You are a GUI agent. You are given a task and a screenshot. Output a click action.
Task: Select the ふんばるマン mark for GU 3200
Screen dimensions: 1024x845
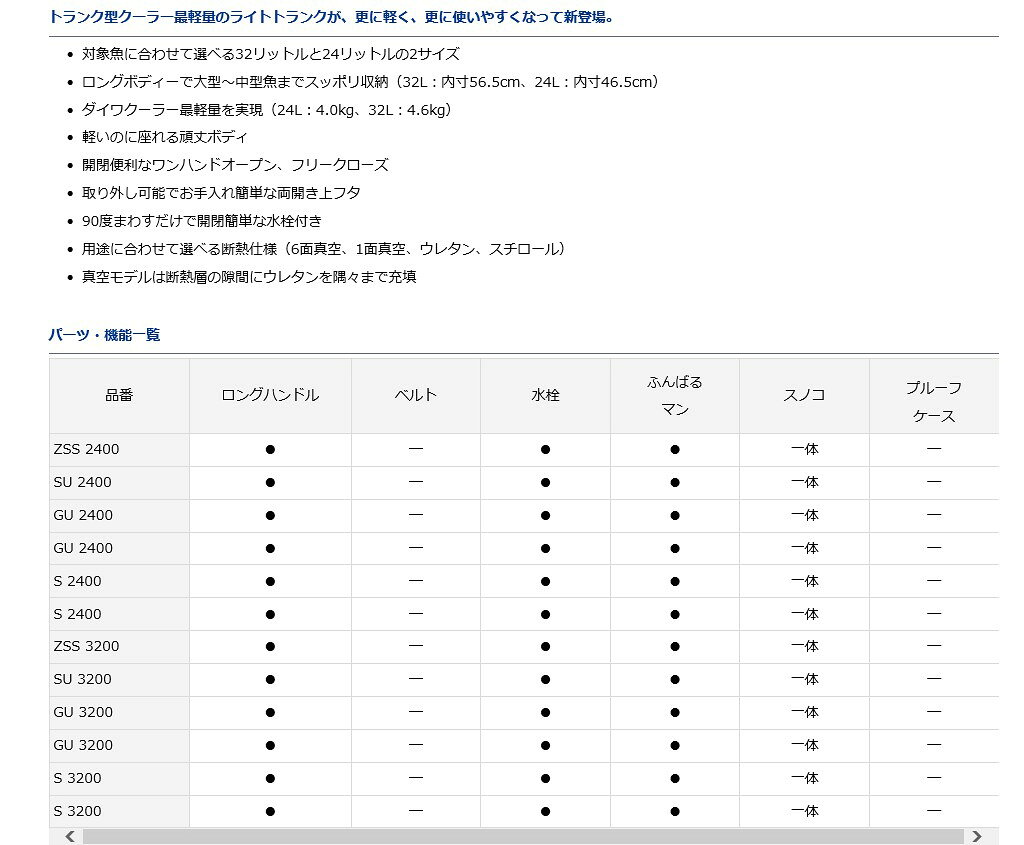(x=675, y=712)
